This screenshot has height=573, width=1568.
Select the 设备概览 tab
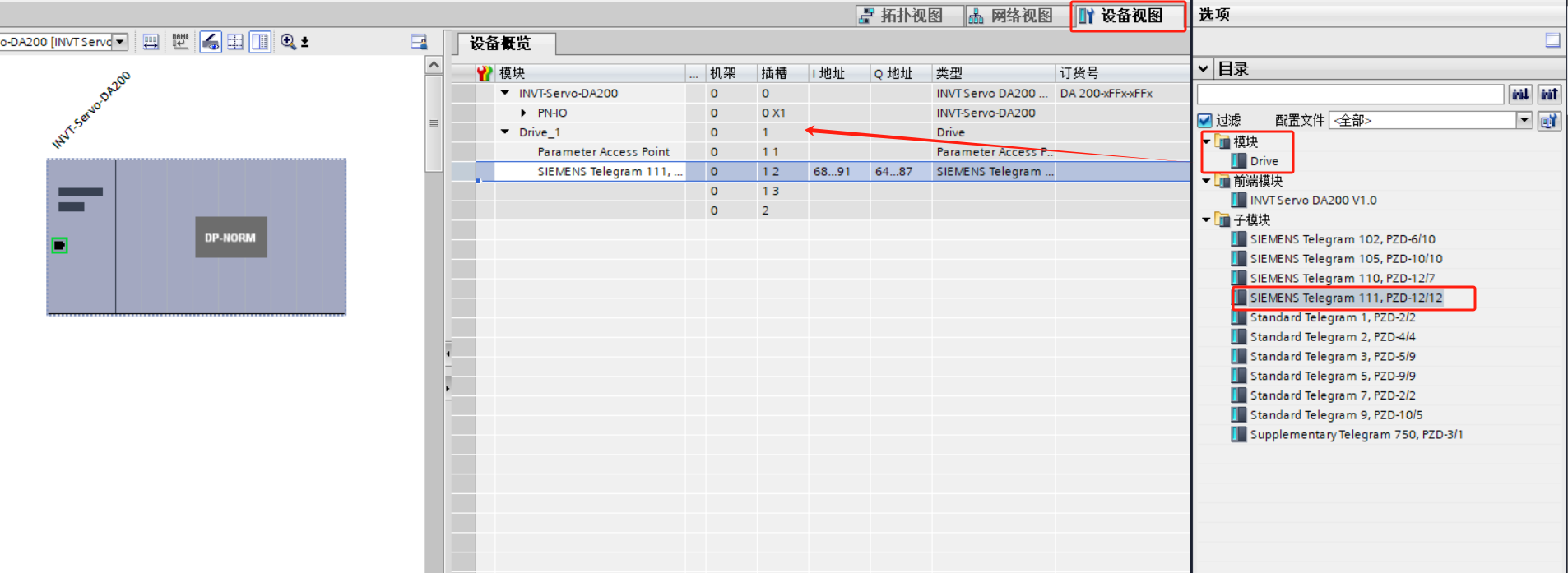coord(505,44)
